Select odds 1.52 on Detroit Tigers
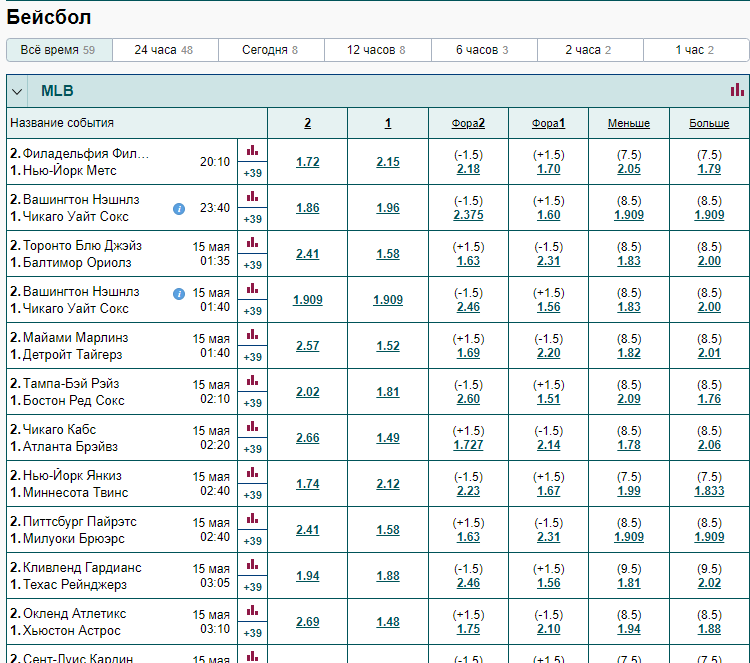This screenshot has width=750, height=663. tap(388, 346)
